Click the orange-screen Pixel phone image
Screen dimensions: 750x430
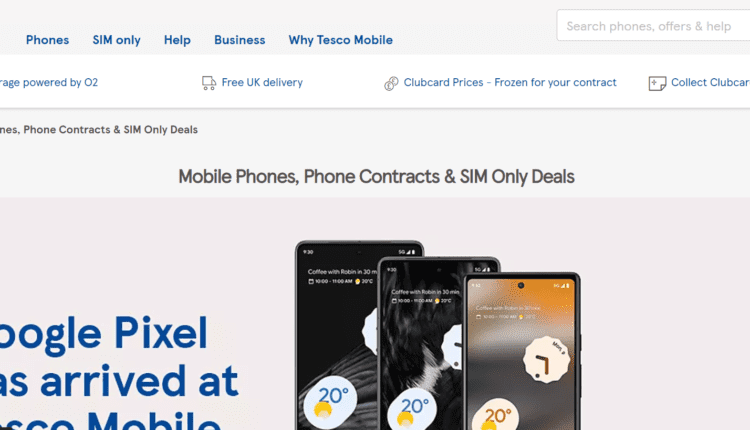[521, 351]
